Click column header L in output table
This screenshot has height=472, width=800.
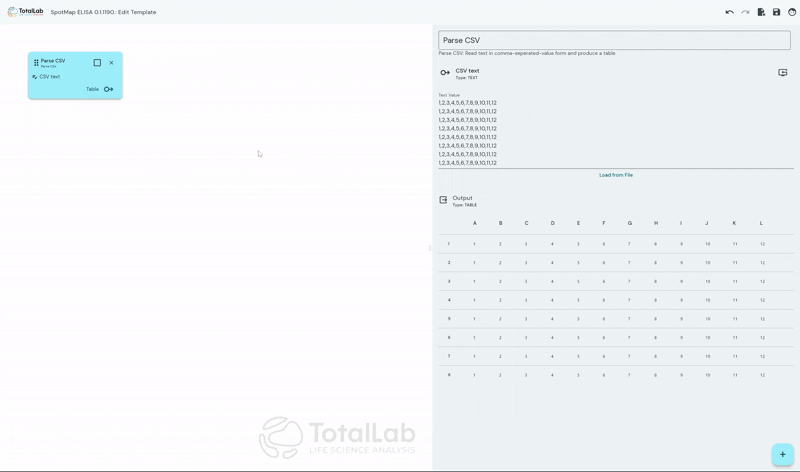pyautogui.click(x=761, y=223)
